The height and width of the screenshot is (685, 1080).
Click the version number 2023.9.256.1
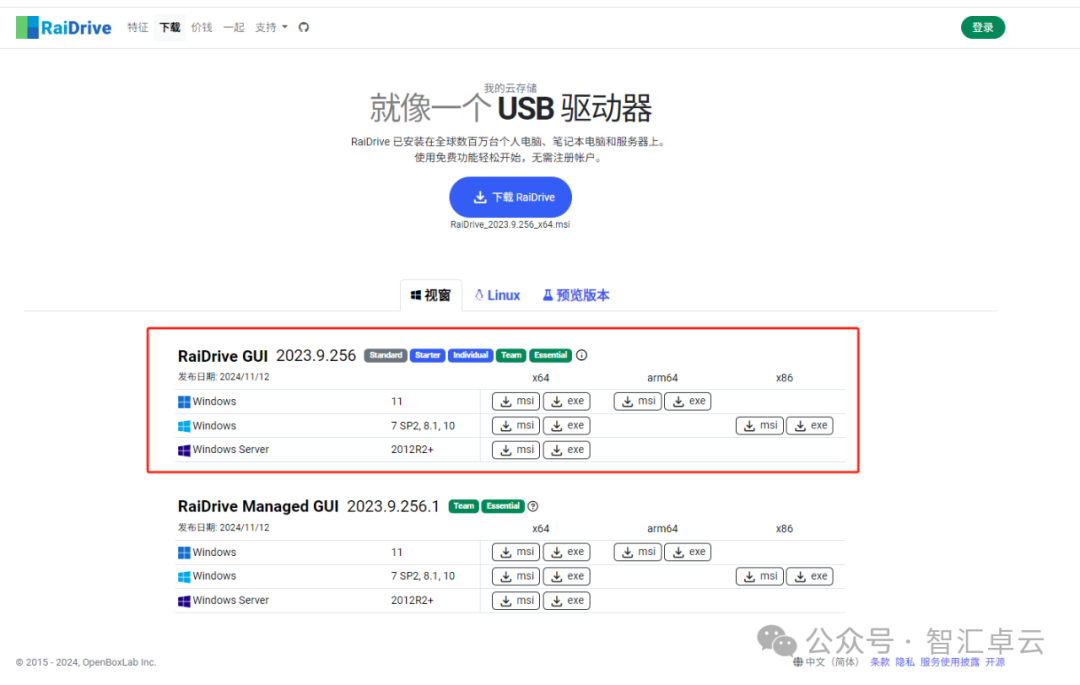(393, 507)
